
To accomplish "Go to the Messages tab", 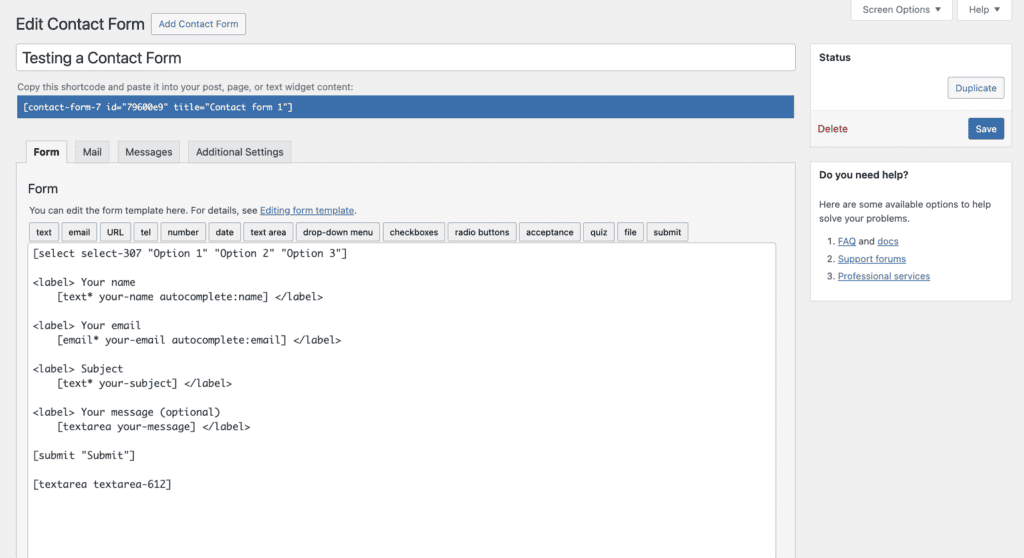I will [149, 152].
